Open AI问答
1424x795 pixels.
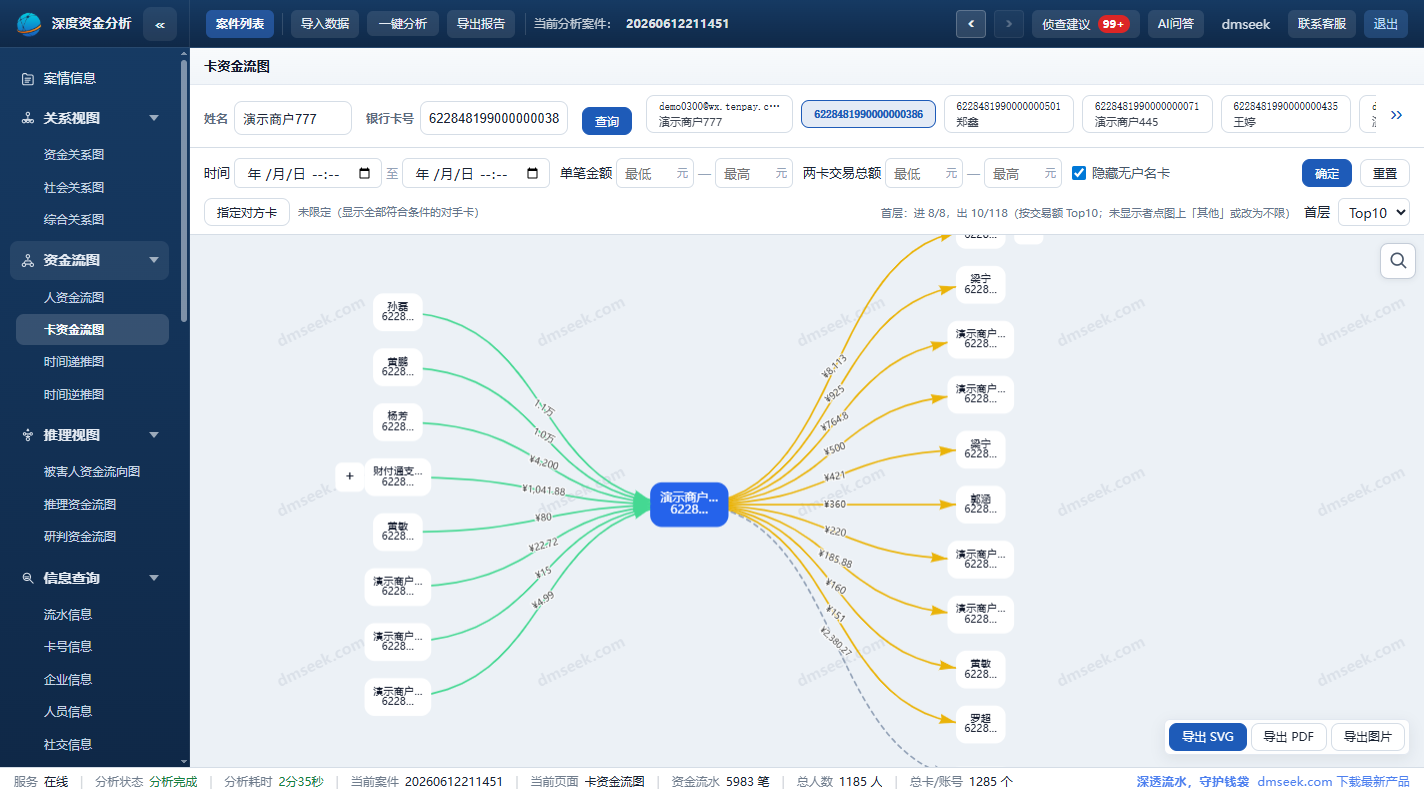pyautogui.click(x=1176, y=24)
